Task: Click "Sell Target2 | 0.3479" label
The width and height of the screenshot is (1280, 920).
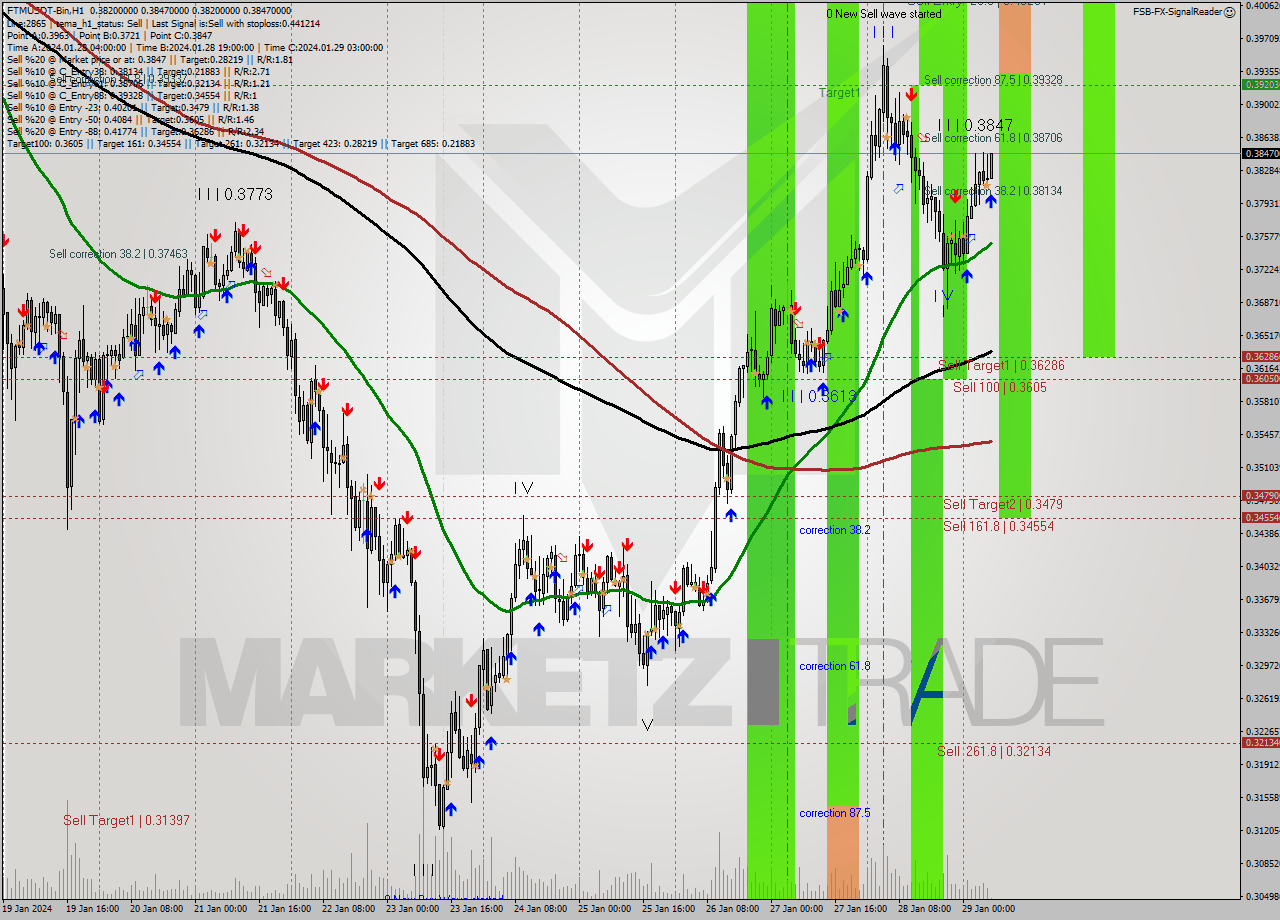Action: pyautogui.click(x=1003, y=504)
